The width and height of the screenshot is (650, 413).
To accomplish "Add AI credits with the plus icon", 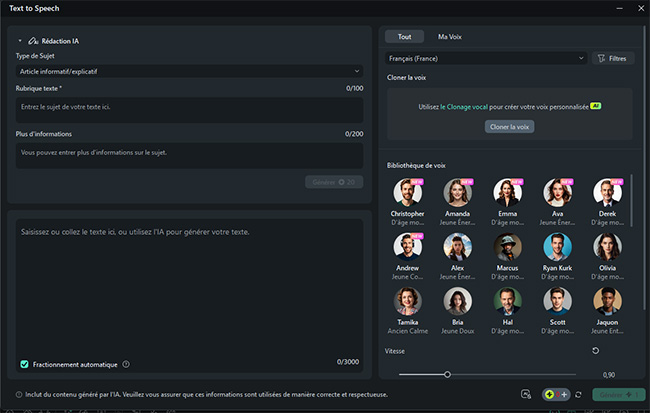I will (564, 395).
